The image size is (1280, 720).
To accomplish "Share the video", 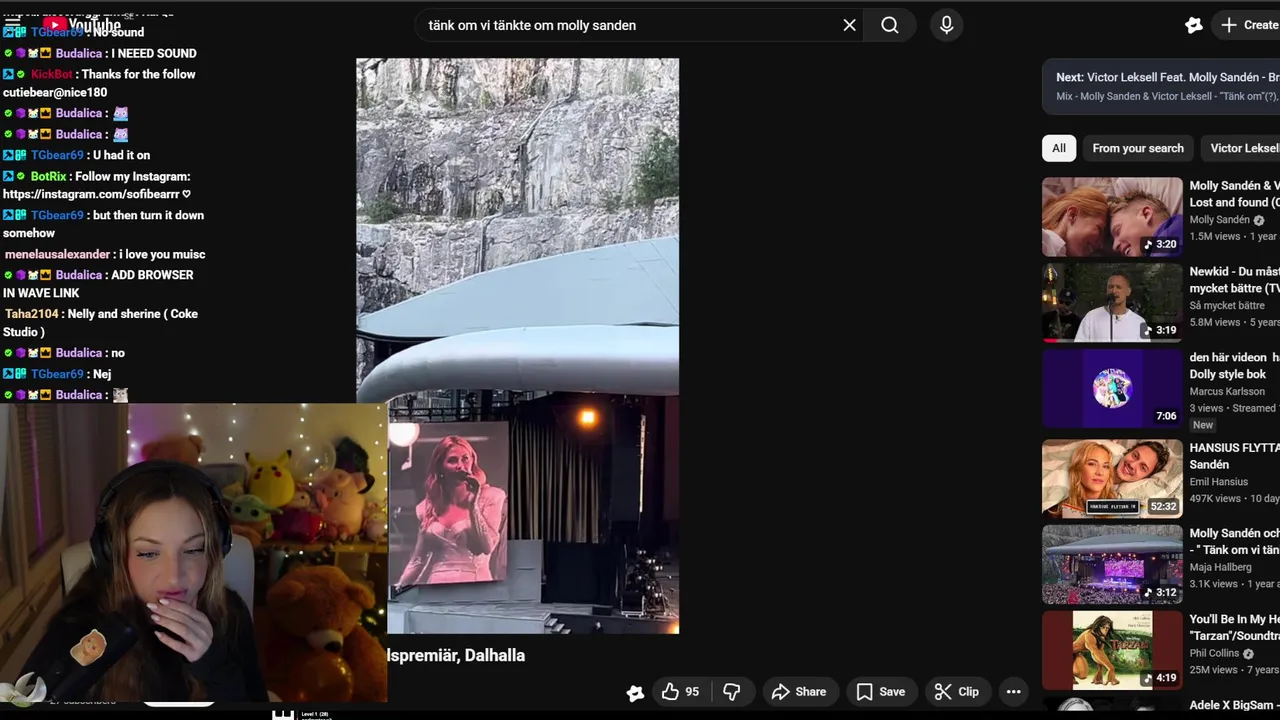I will (798, 692).
